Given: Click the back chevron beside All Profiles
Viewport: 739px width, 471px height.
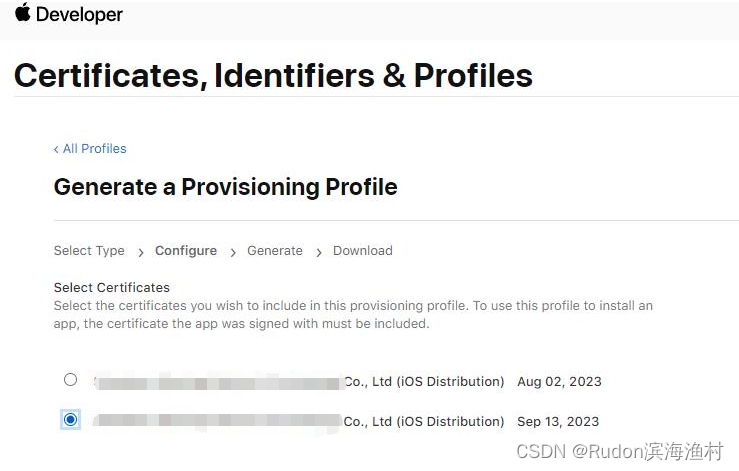Looking at the screenshot, I should tap(56, 149).
